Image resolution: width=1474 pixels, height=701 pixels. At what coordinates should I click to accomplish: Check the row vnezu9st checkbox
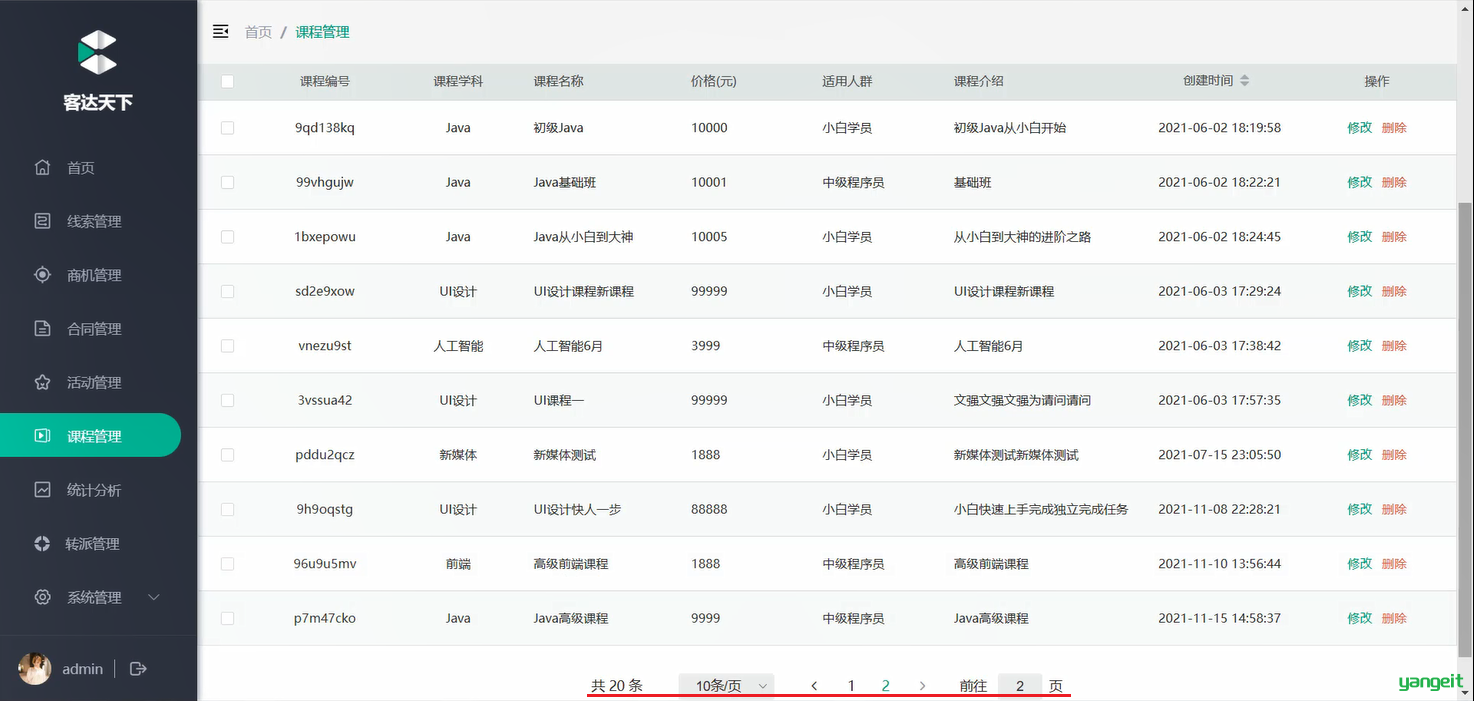point(228,346)
